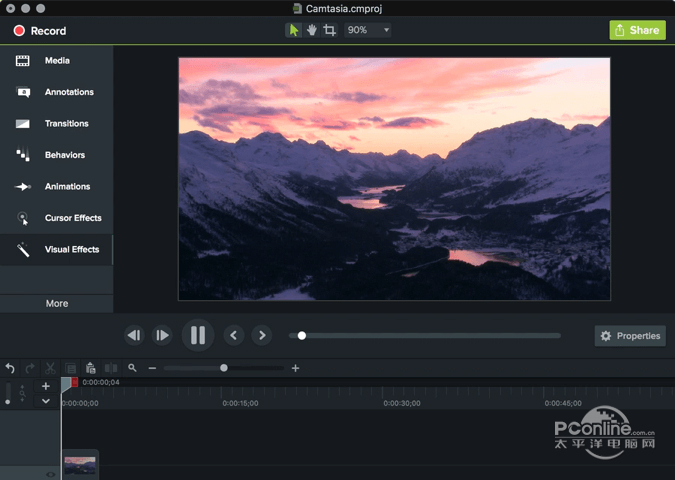
Task: Zoom out the timeline with minus
Action: 152,368
